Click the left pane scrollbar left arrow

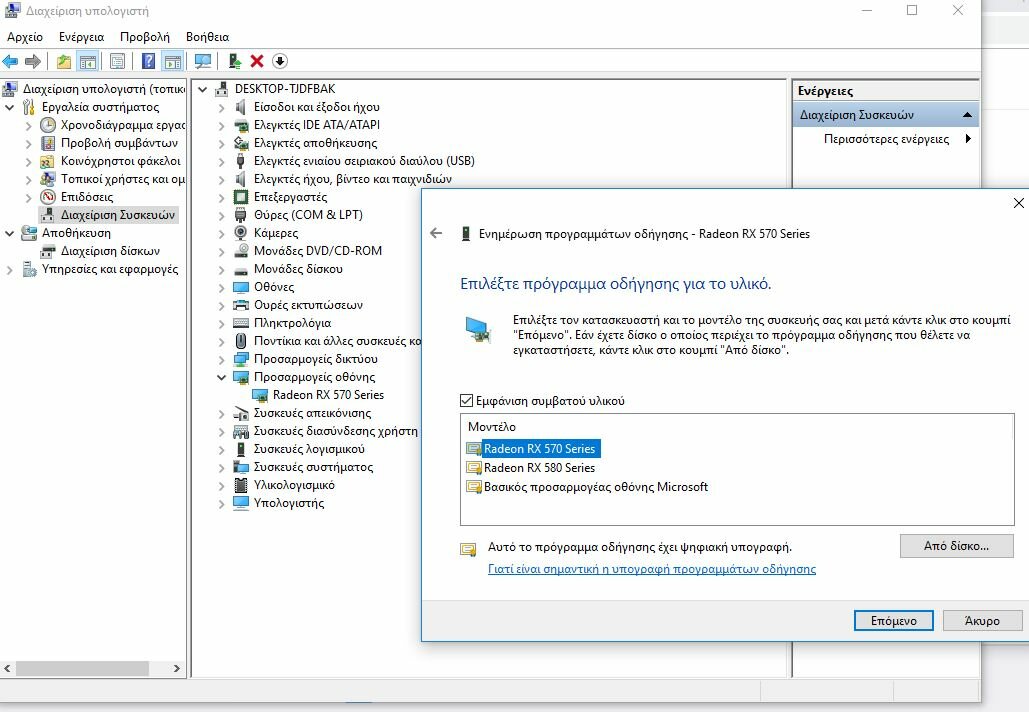pos(7,668)
